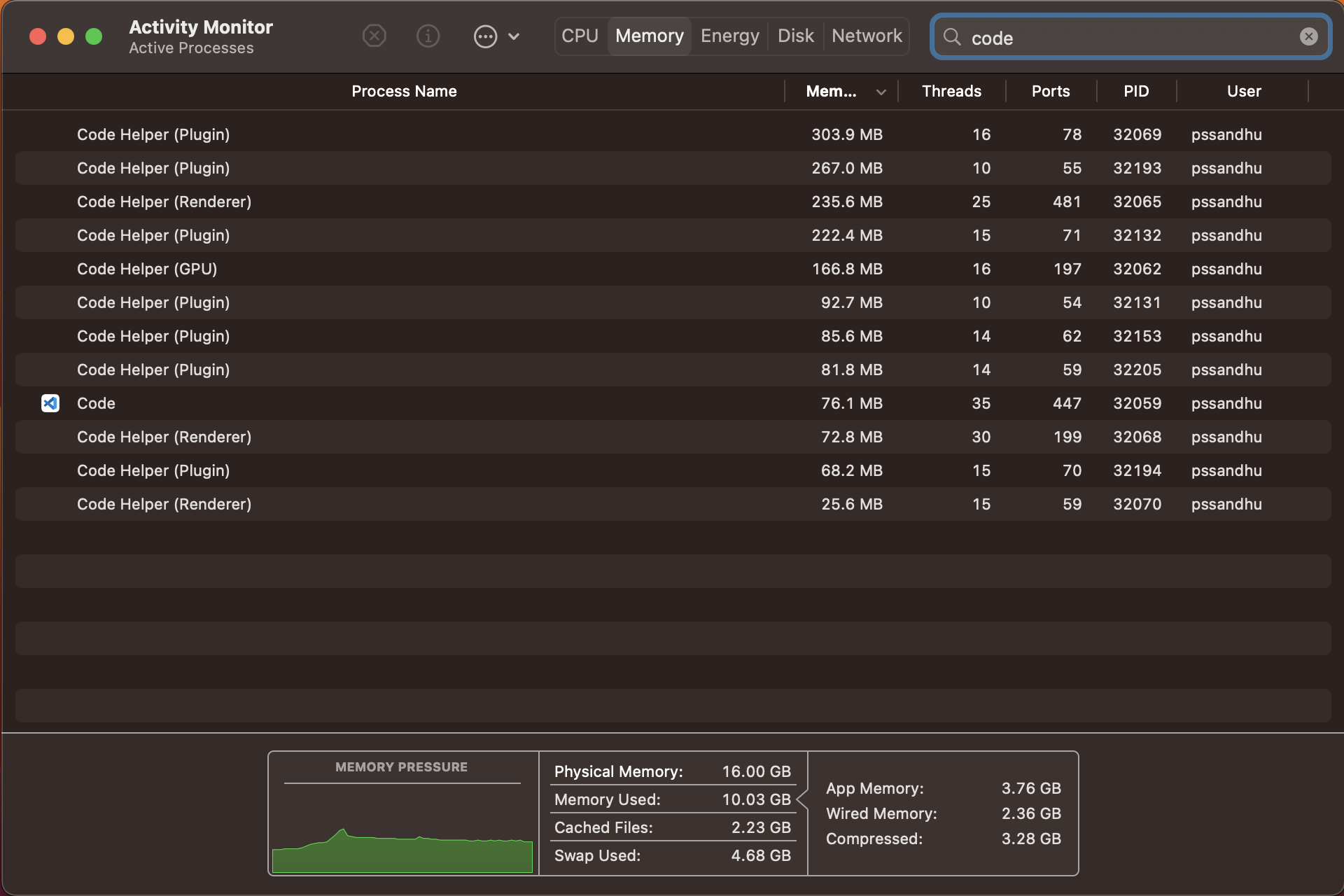Click the 303.9 MB memory value
This screenshot has width=1344, height=896.
coord(847,134)
